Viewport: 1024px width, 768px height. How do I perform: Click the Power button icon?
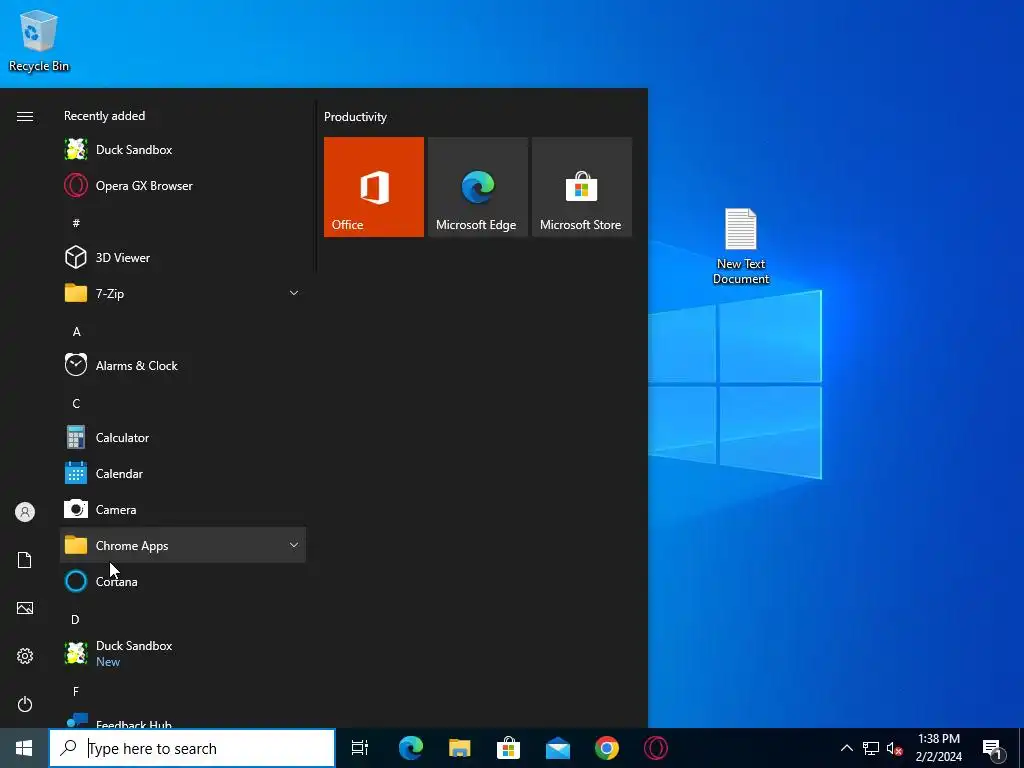[x=25, y=704]
